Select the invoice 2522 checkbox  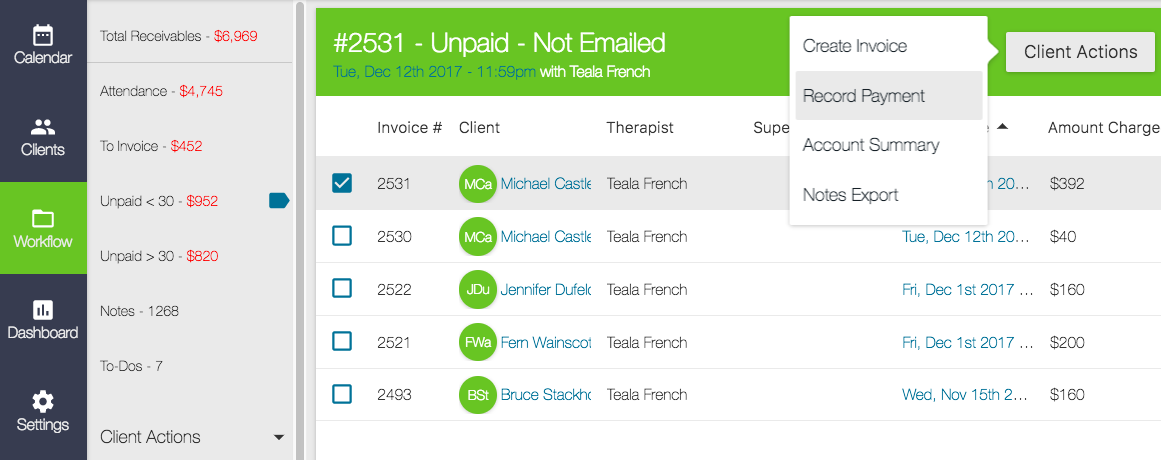[342, 289]
